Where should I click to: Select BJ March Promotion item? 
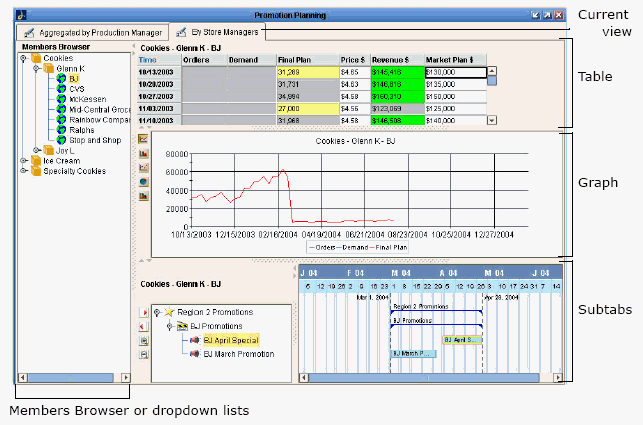(239, 354)
